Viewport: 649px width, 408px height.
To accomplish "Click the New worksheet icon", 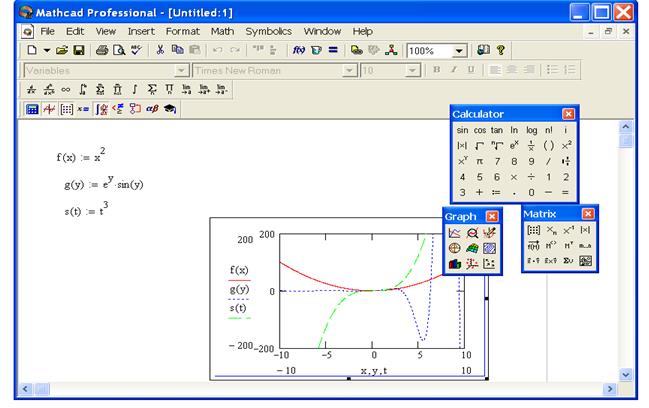I will [32, 50].
